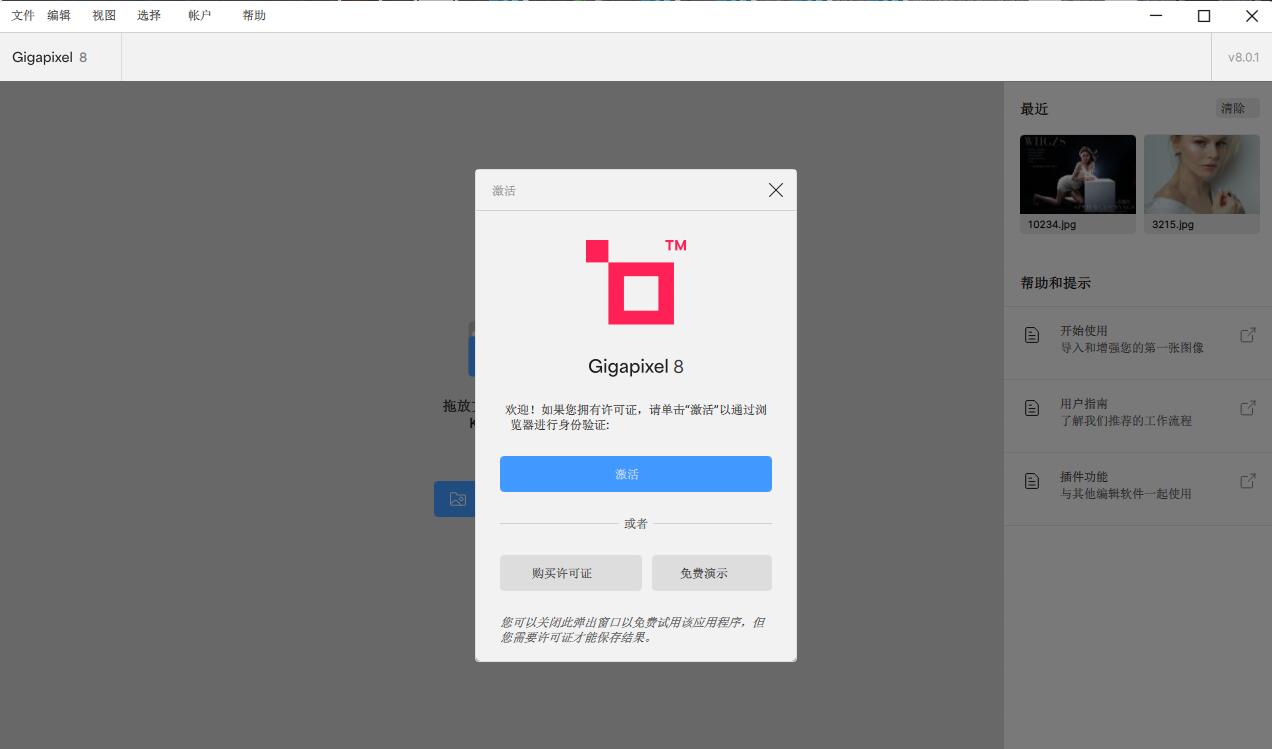1272x749 pixels.
Task: Click document icon next to 插件功能
Action: [1032, 481]
